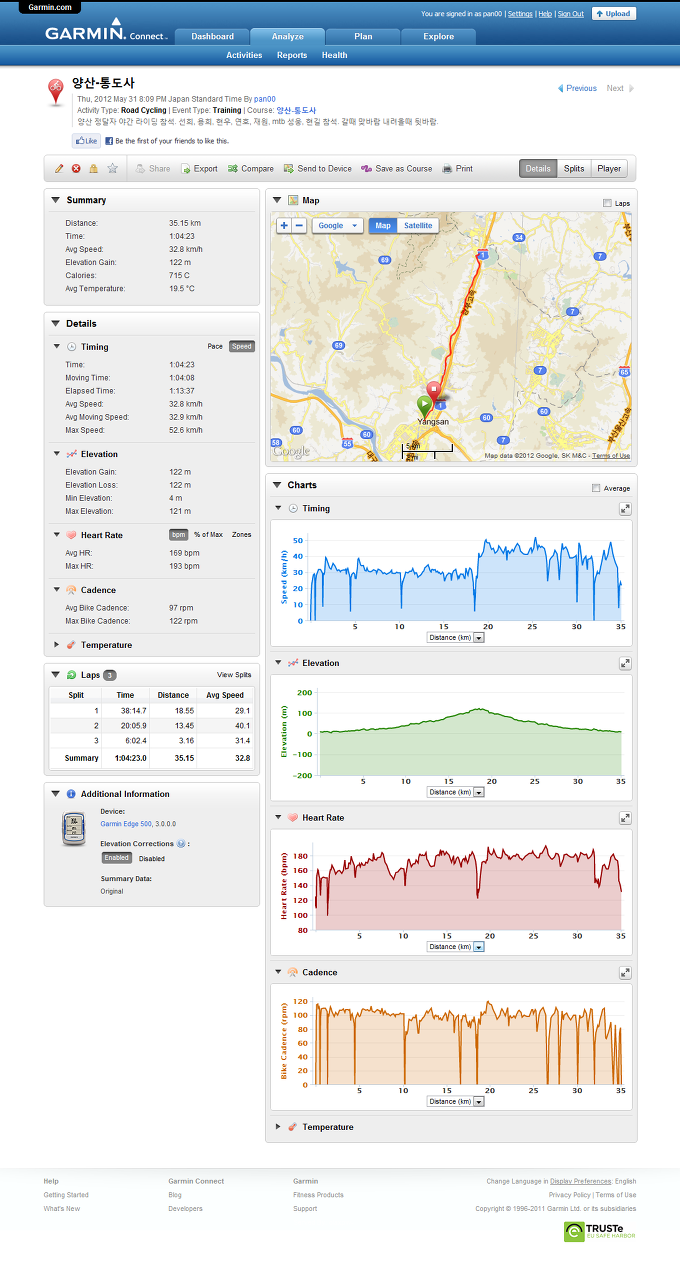
Task: Switch map to Map view
Action: click(383, 226)
